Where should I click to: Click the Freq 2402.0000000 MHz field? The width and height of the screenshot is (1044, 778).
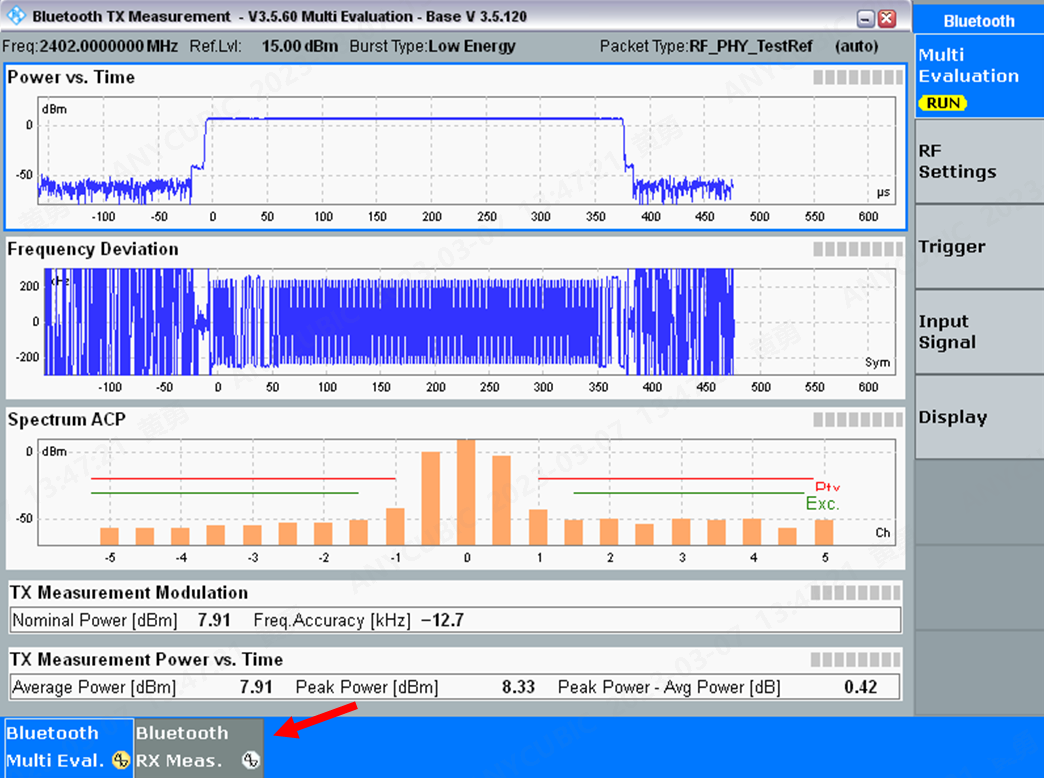point(90,46)
